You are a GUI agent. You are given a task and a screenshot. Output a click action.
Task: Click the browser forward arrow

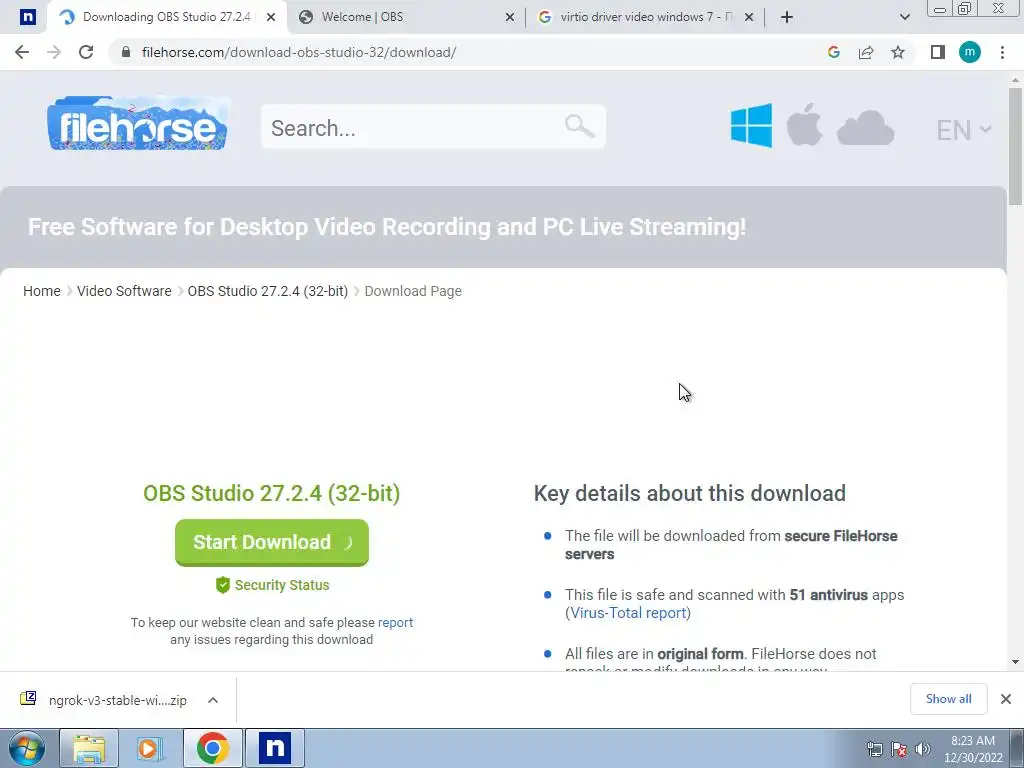tap(54, 52)
